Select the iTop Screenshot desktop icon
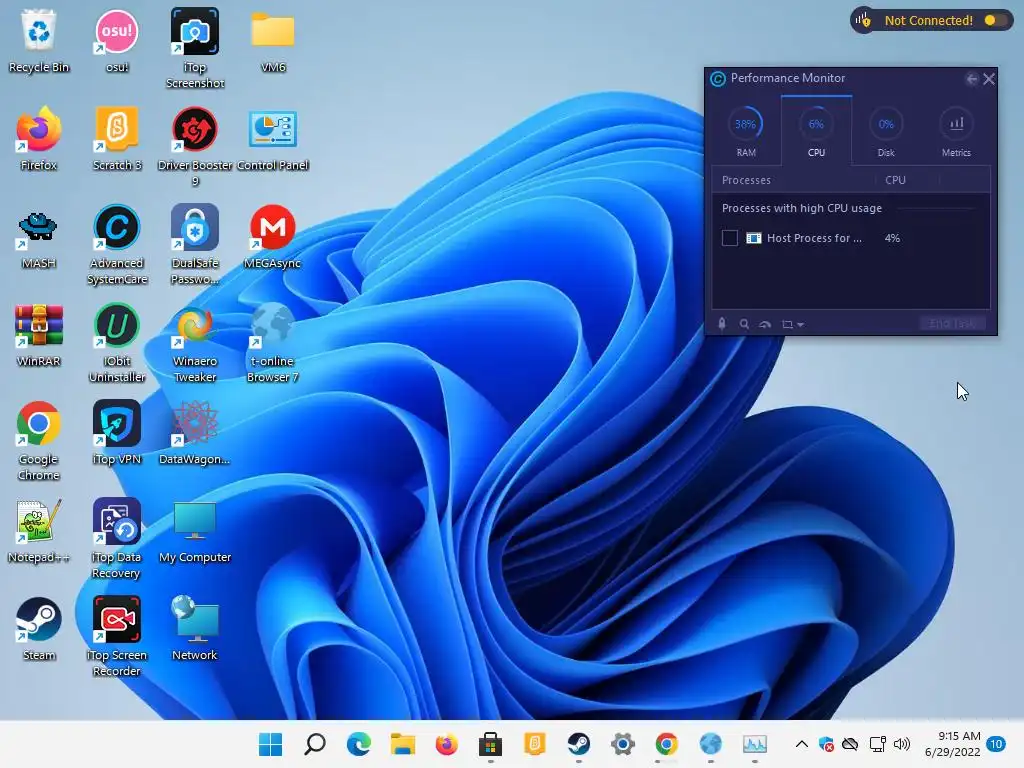The image size is (1024, 768). pyautogui.click(x=195, y=48)
